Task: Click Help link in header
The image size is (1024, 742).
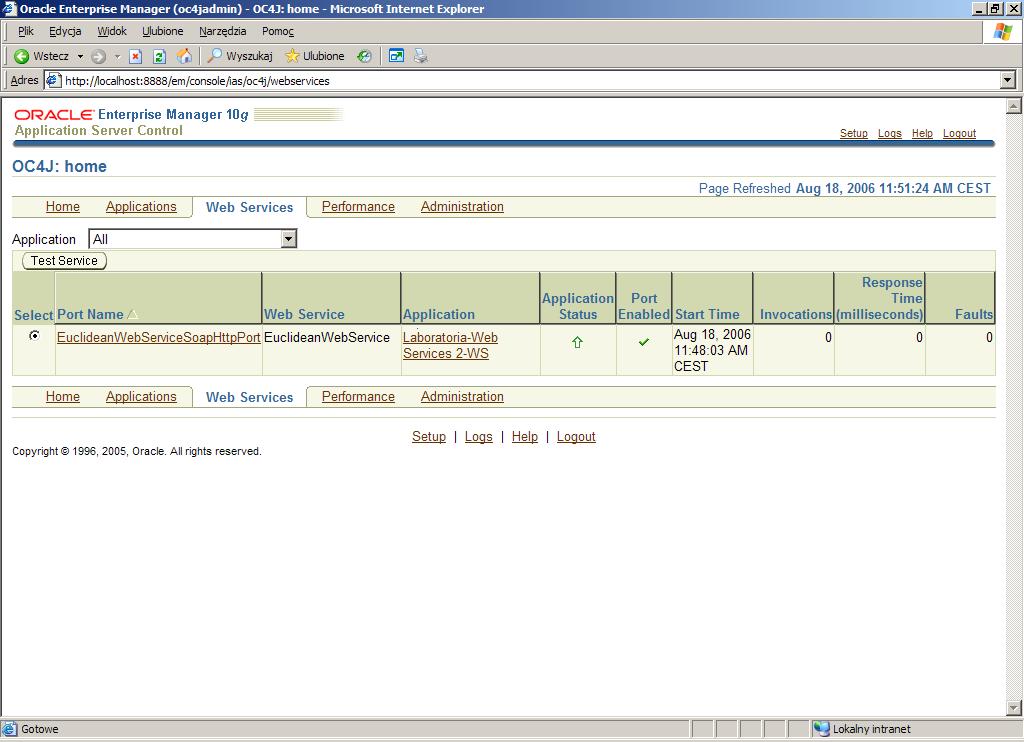Action: [922, 133]
